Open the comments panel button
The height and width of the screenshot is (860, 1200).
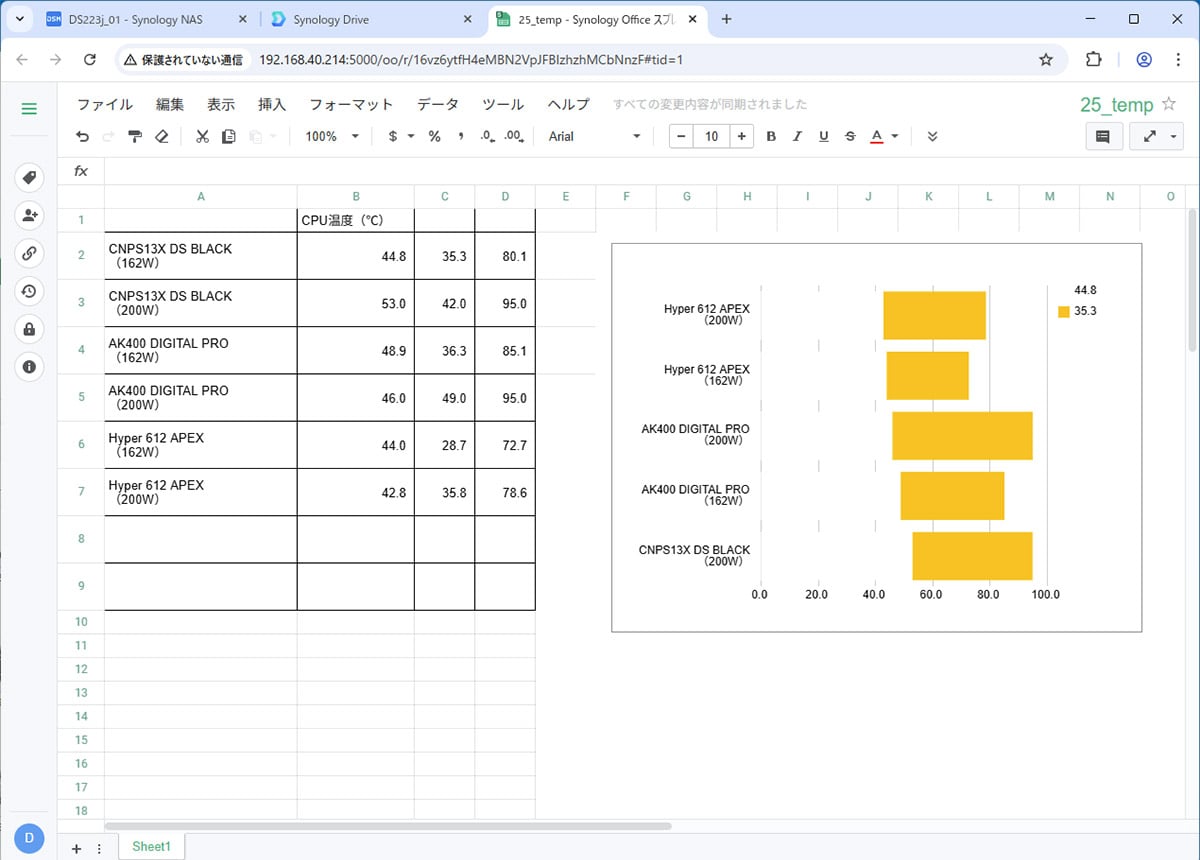coord(1103,137)
